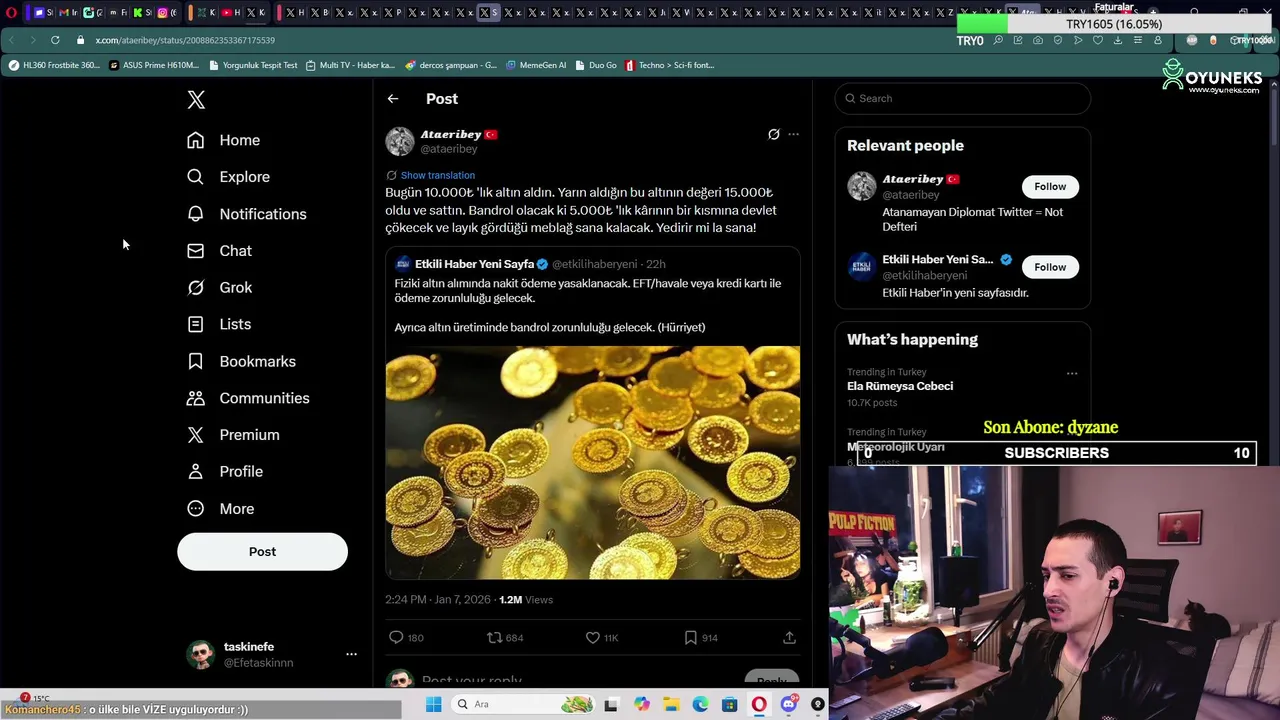Open Bookmarks in the sidebar
1280x720 pixels.
pyautogui.click(x=241, y=361)
